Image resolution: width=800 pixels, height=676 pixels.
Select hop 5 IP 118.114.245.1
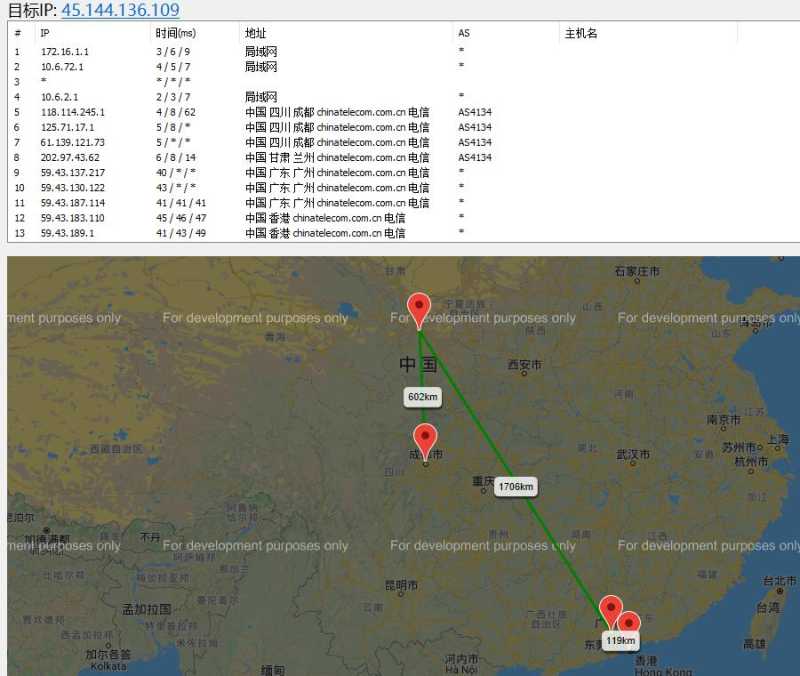(72, 112)
